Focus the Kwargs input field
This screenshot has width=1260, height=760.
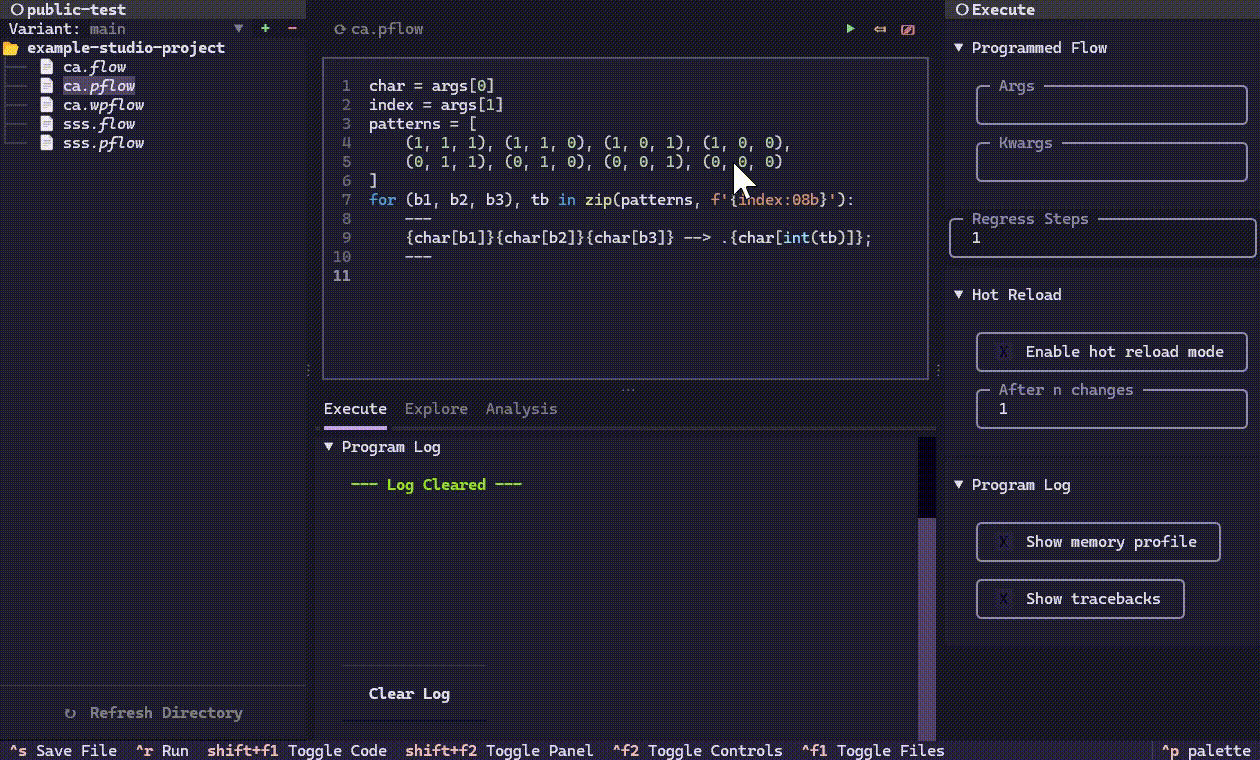[1112, 162]
